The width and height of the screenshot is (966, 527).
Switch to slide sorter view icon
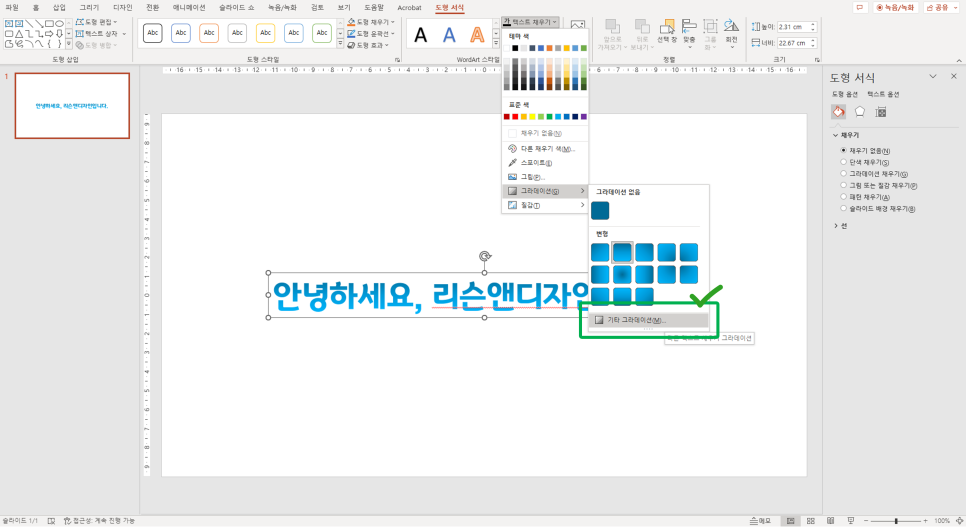[811, 521]
